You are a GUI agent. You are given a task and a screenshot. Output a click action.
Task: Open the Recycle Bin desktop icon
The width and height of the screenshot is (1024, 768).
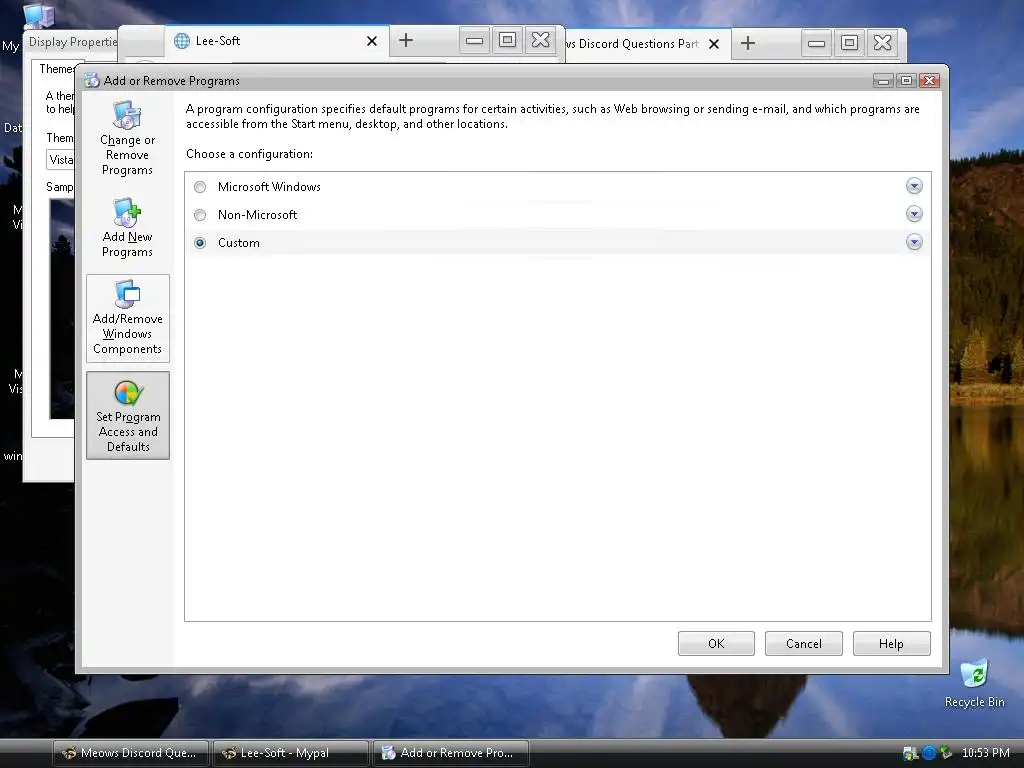point(974,682)
